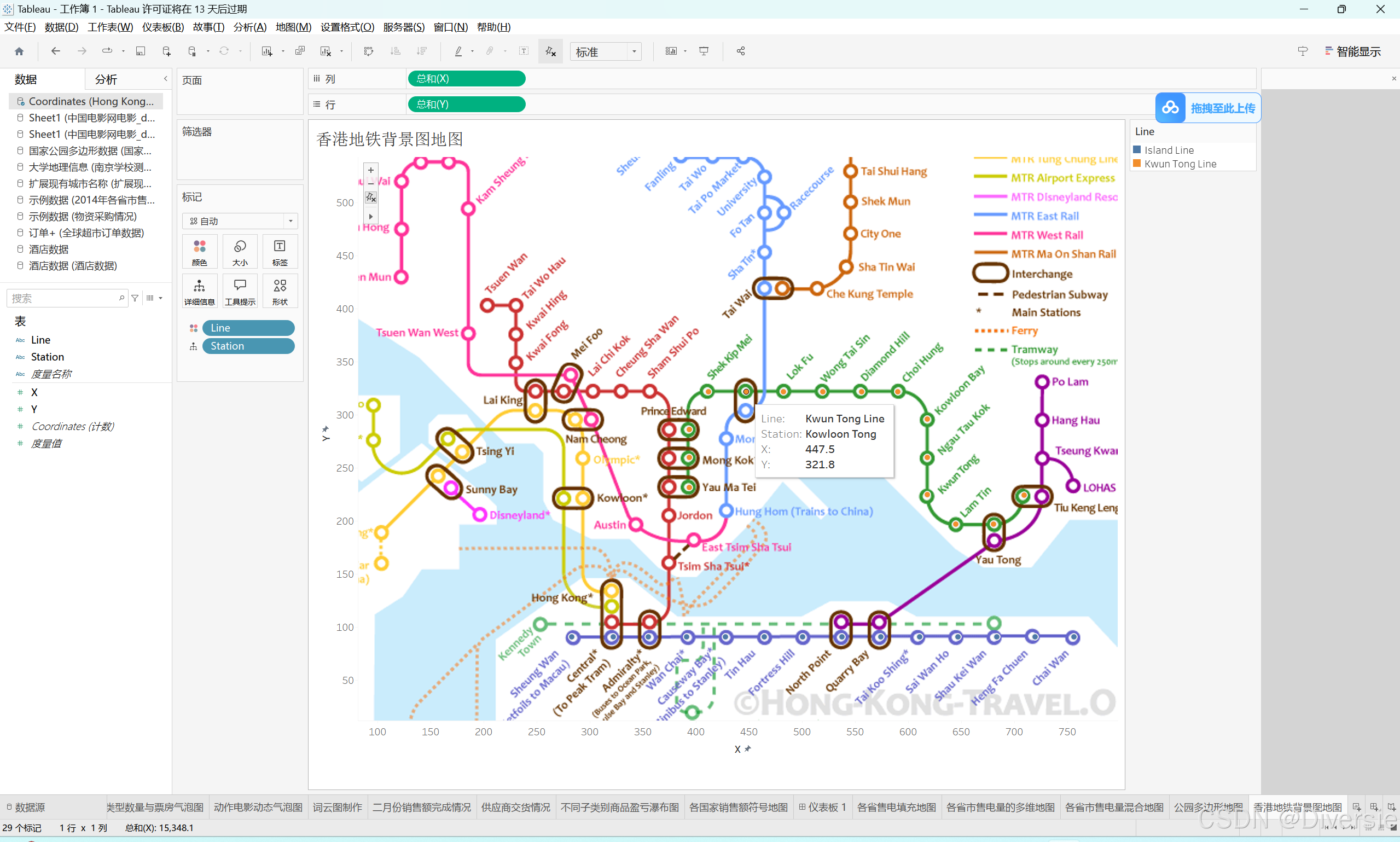Create a new worksheet from toolbar icon
The width and height of the screenshot is (1400, 842).
(266, 51)
